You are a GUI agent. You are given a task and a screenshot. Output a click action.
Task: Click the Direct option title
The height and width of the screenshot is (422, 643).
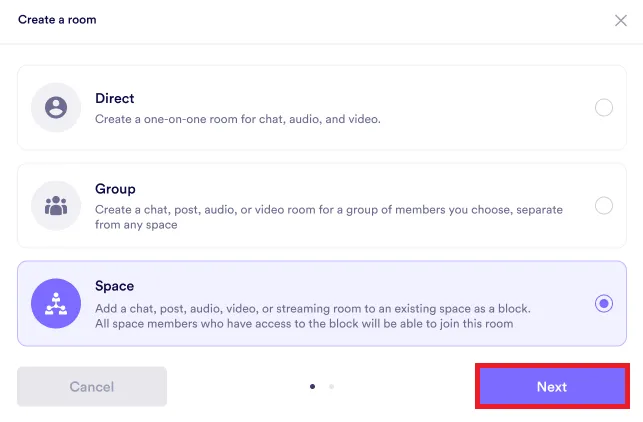(x=114, y=98)
